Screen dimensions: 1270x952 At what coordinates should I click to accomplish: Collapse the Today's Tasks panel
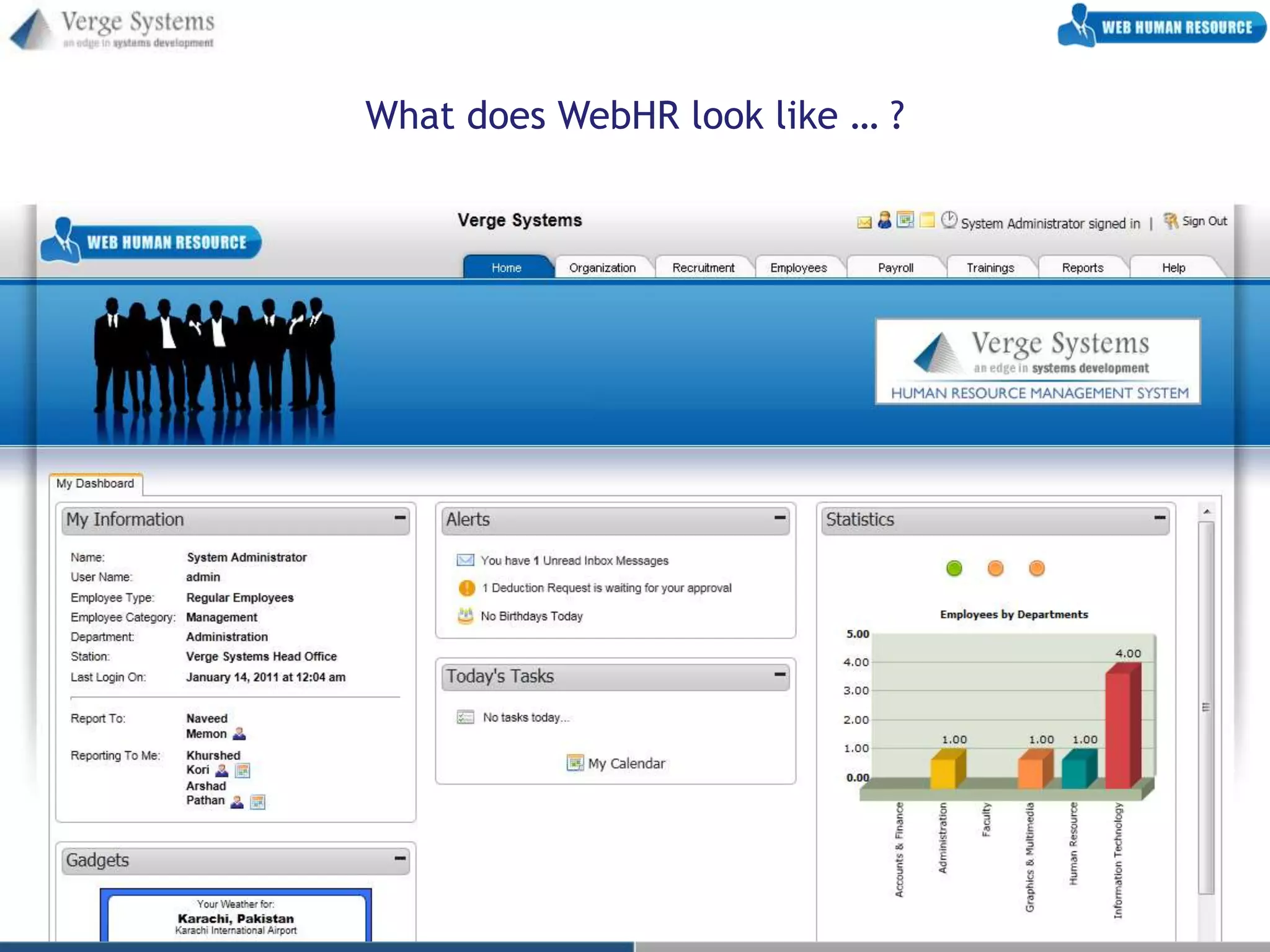point(780,674)
